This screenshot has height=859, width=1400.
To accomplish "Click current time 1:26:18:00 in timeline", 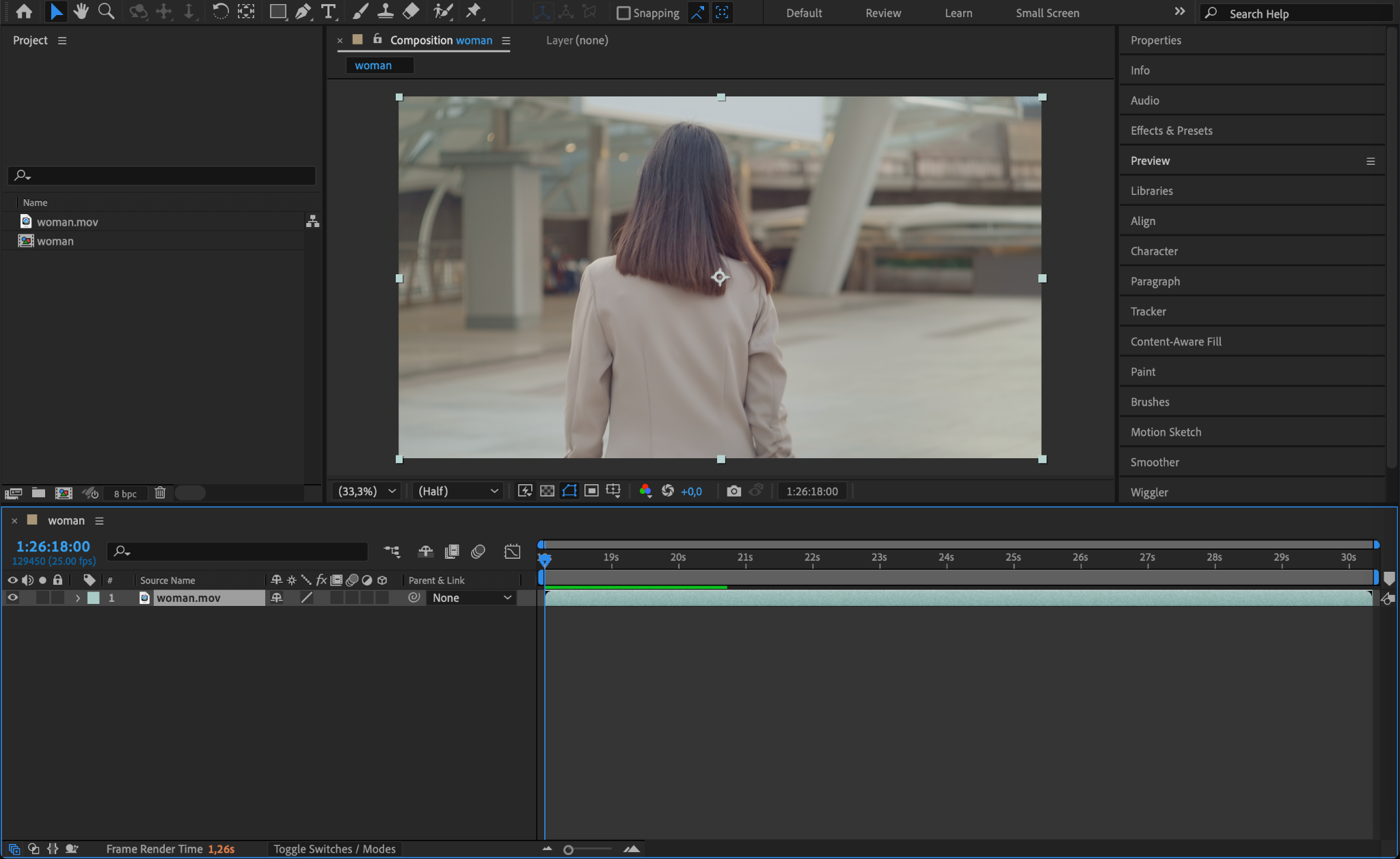I will (x=53, y=546).
